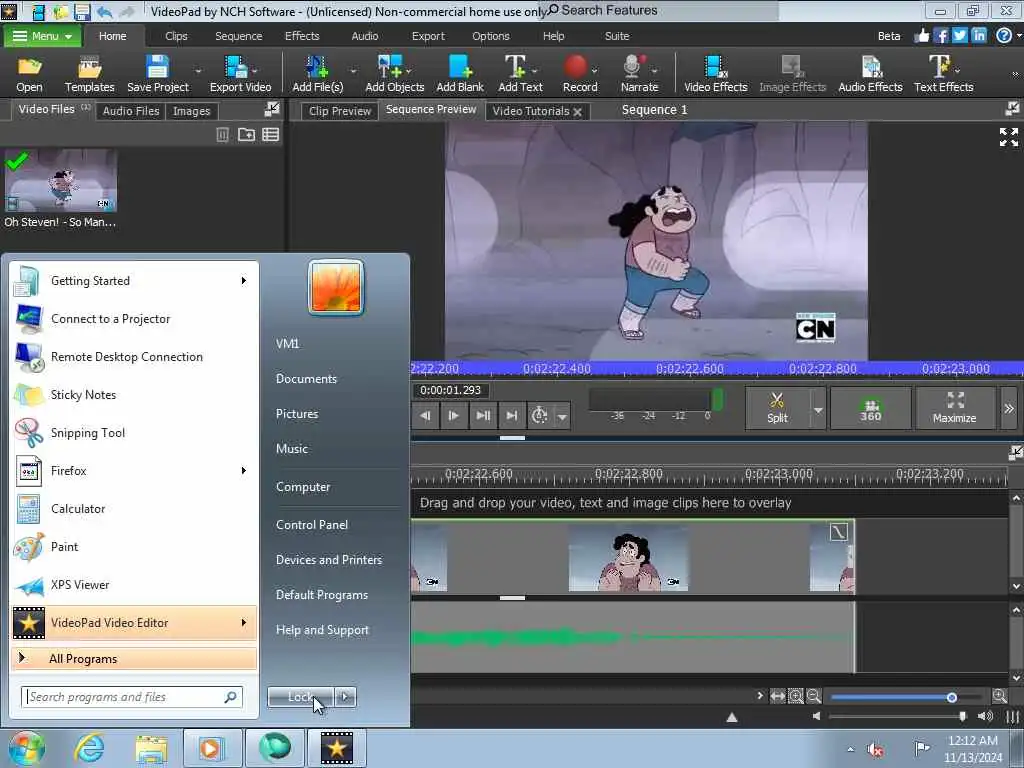The height and width of the screenshot is (768, 1024).
Task: Open the Sequence ribbon tab
Action: point(238,36)
